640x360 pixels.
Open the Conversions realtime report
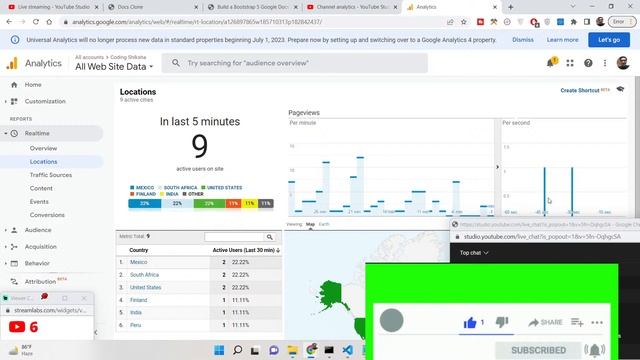[47, 215]
